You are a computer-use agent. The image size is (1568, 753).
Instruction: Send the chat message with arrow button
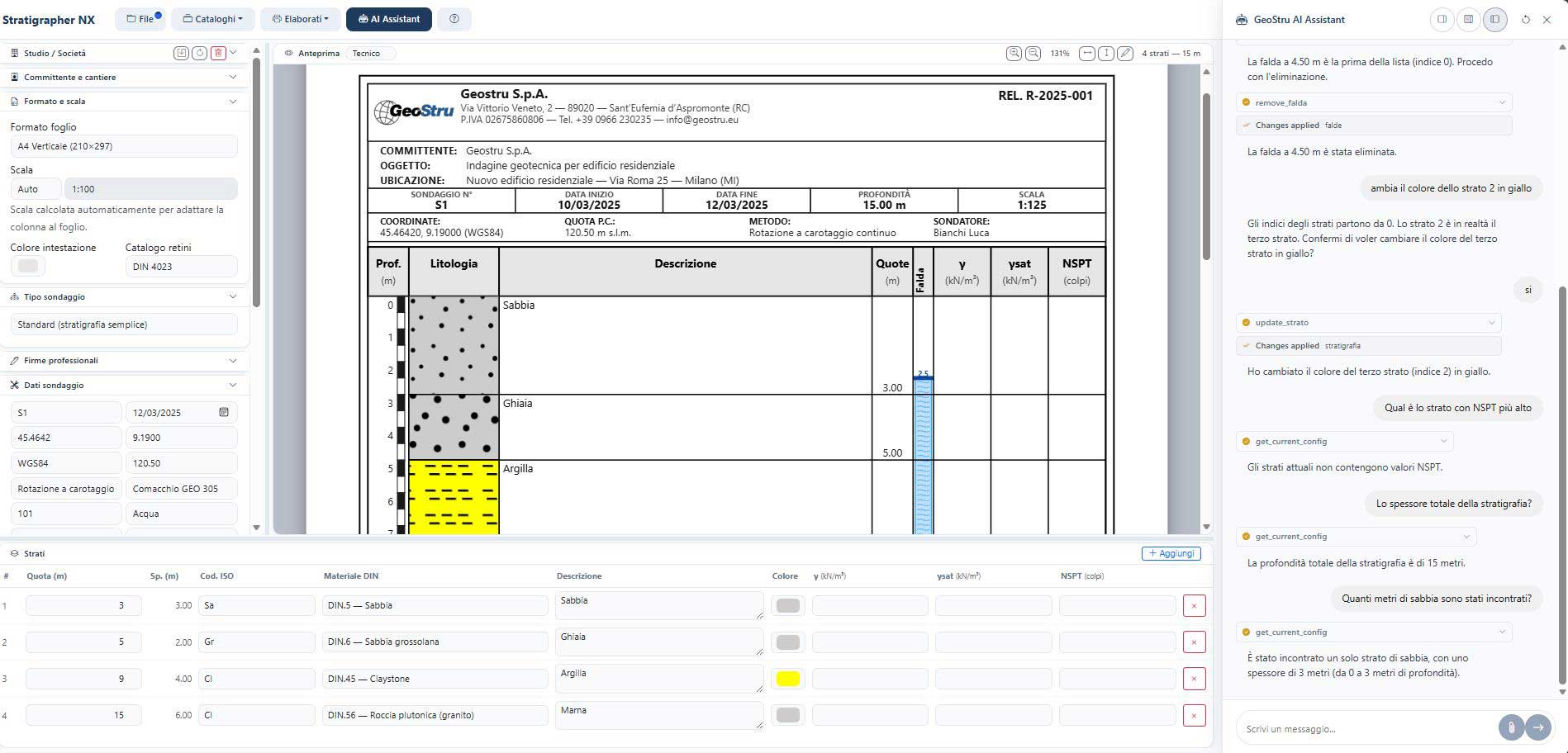point(1537,727)
